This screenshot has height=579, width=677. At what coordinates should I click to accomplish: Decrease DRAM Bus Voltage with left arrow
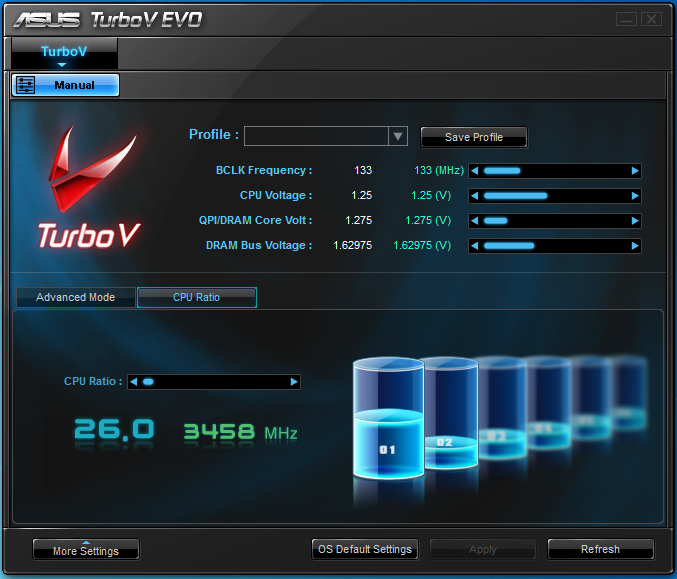(x=475, y=246)
